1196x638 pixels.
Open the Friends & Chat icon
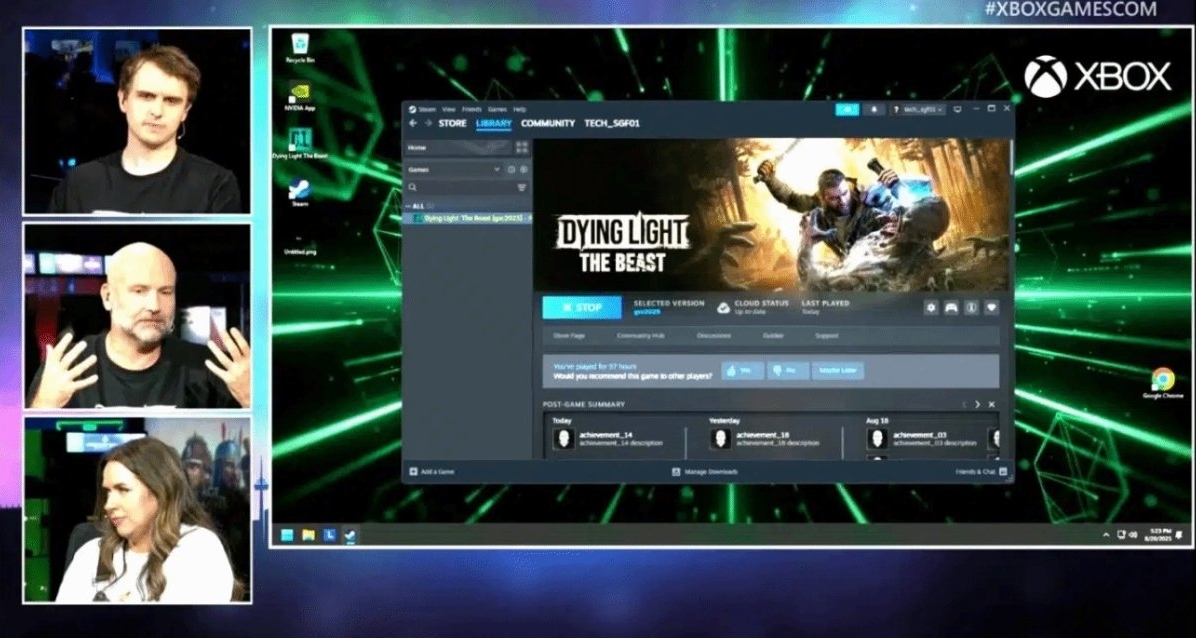click(1002, 472)
